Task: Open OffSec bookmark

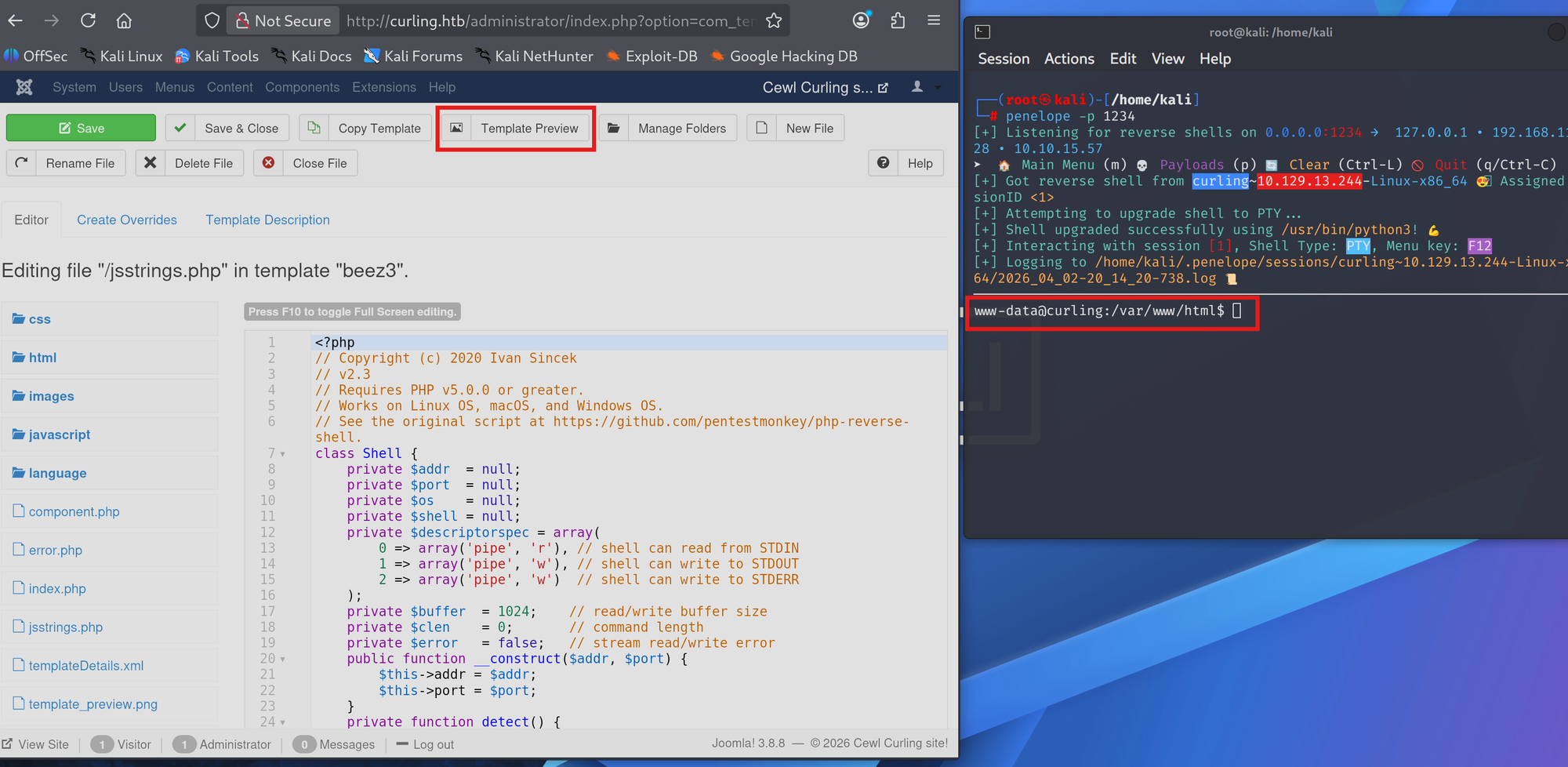Action: pos(36,56)
